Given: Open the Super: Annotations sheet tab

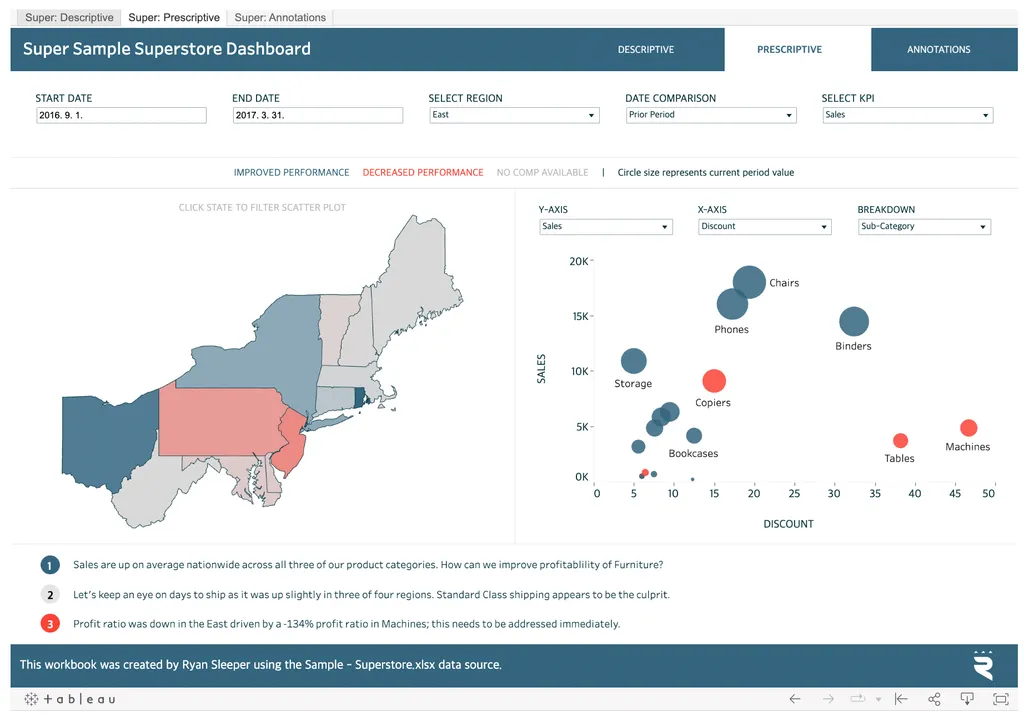Looking at the screenshot, I should coord(280,18).
